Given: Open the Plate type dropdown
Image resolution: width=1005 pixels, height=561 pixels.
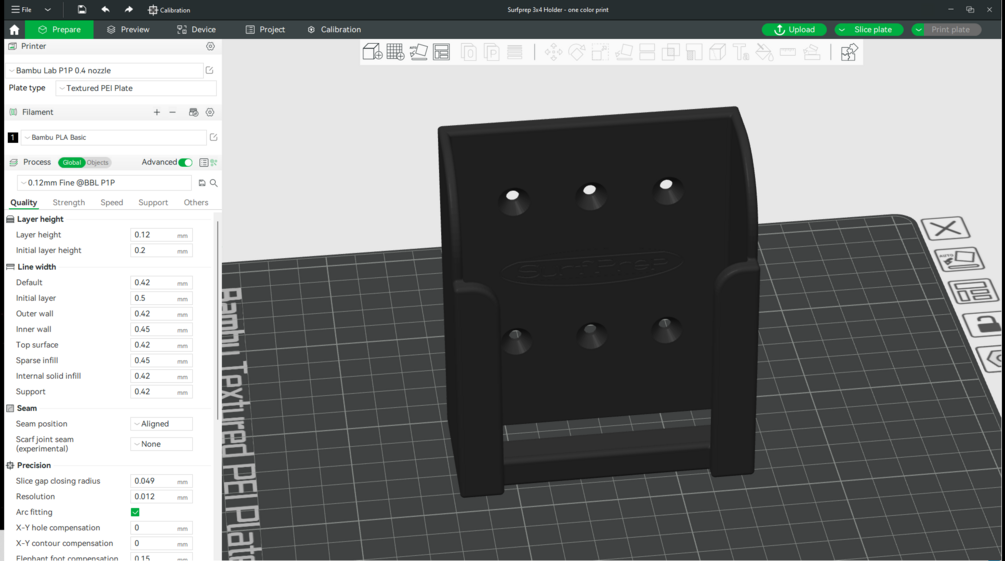Looking at the screenshot, I should coord(136,88).
